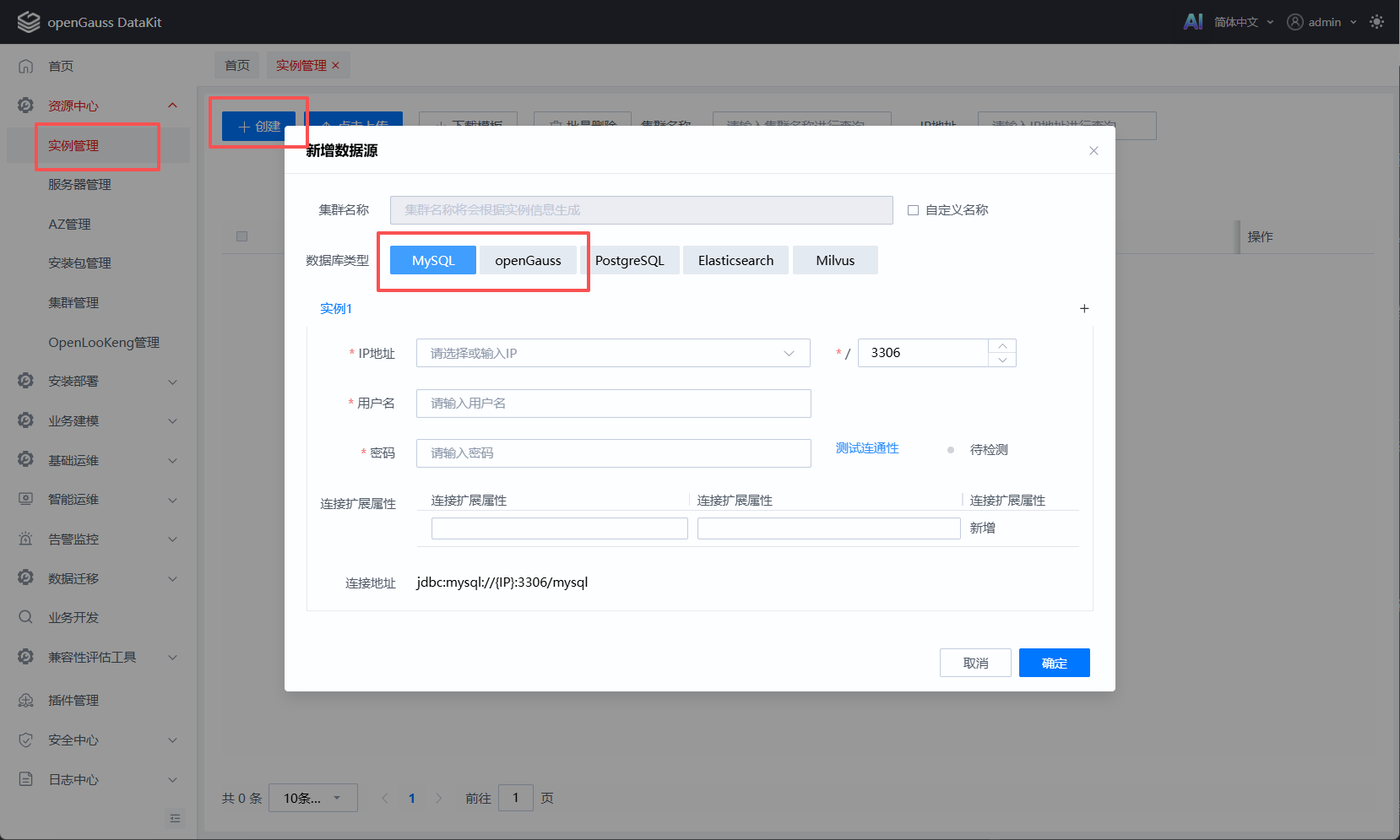Open the admin account dropdown arrow
The height and width of the screenshot is (840, 1400).
coord(1354,22)
